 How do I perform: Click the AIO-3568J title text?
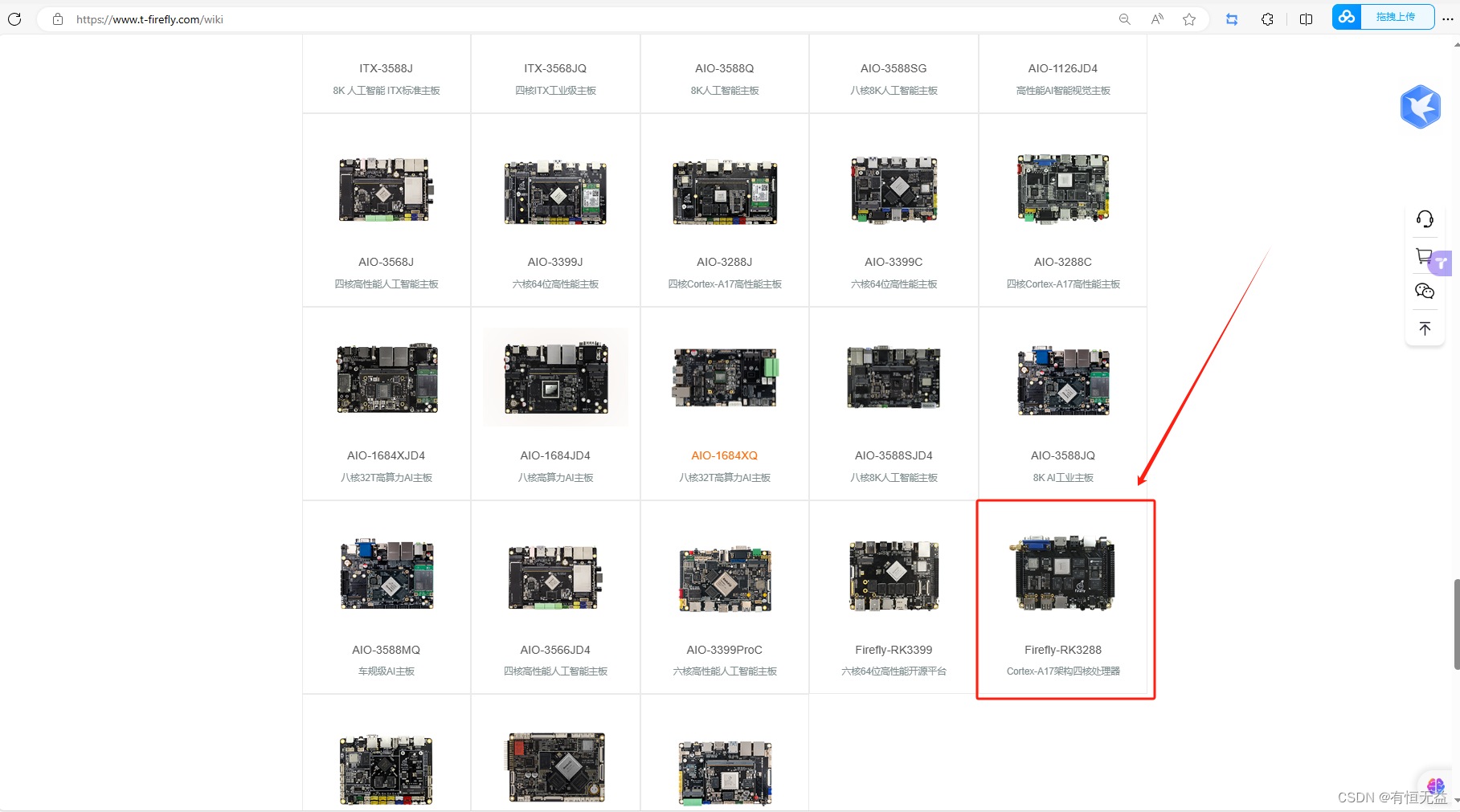coord(386,262)
